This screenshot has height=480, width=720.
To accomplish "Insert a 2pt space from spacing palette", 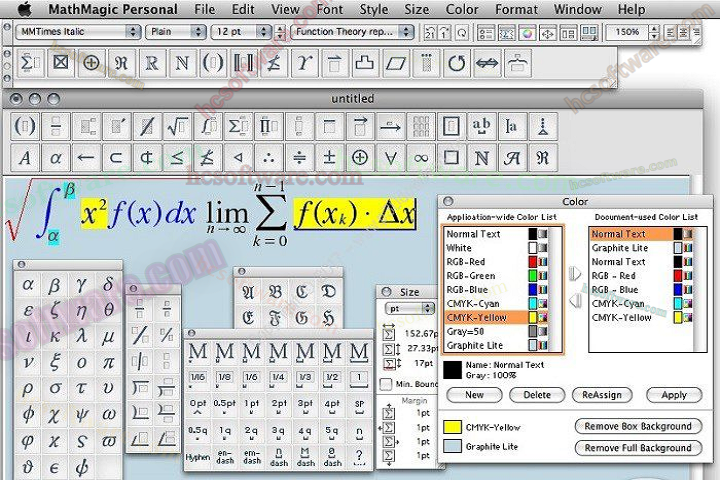I will 279,404.
